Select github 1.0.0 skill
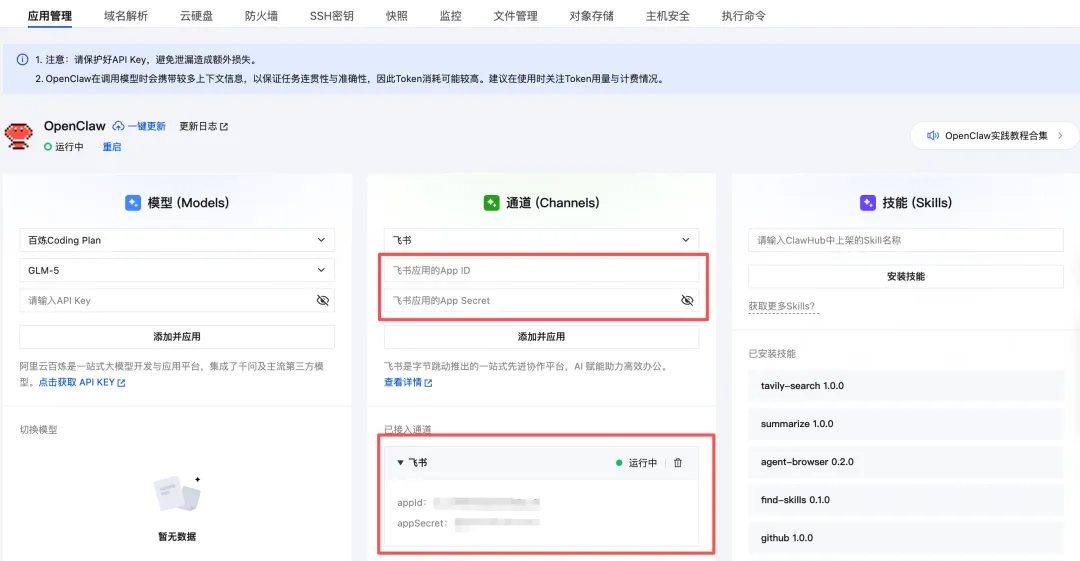 point(906,538)
